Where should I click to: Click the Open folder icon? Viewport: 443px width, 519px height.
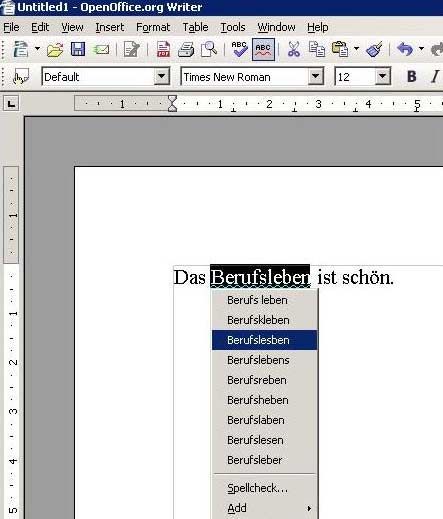(x=55, y=49)
